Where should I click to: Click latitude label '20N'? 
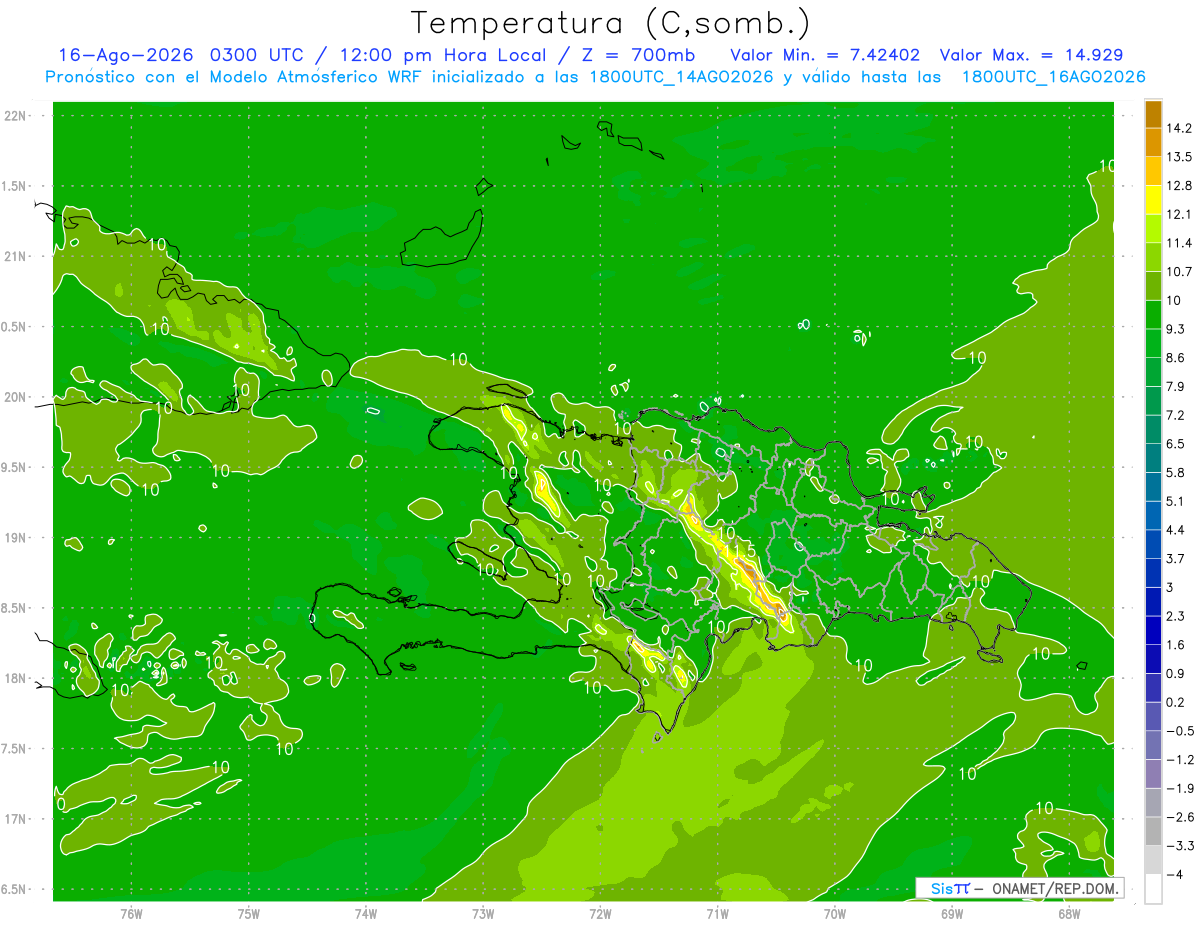(17, 397)
